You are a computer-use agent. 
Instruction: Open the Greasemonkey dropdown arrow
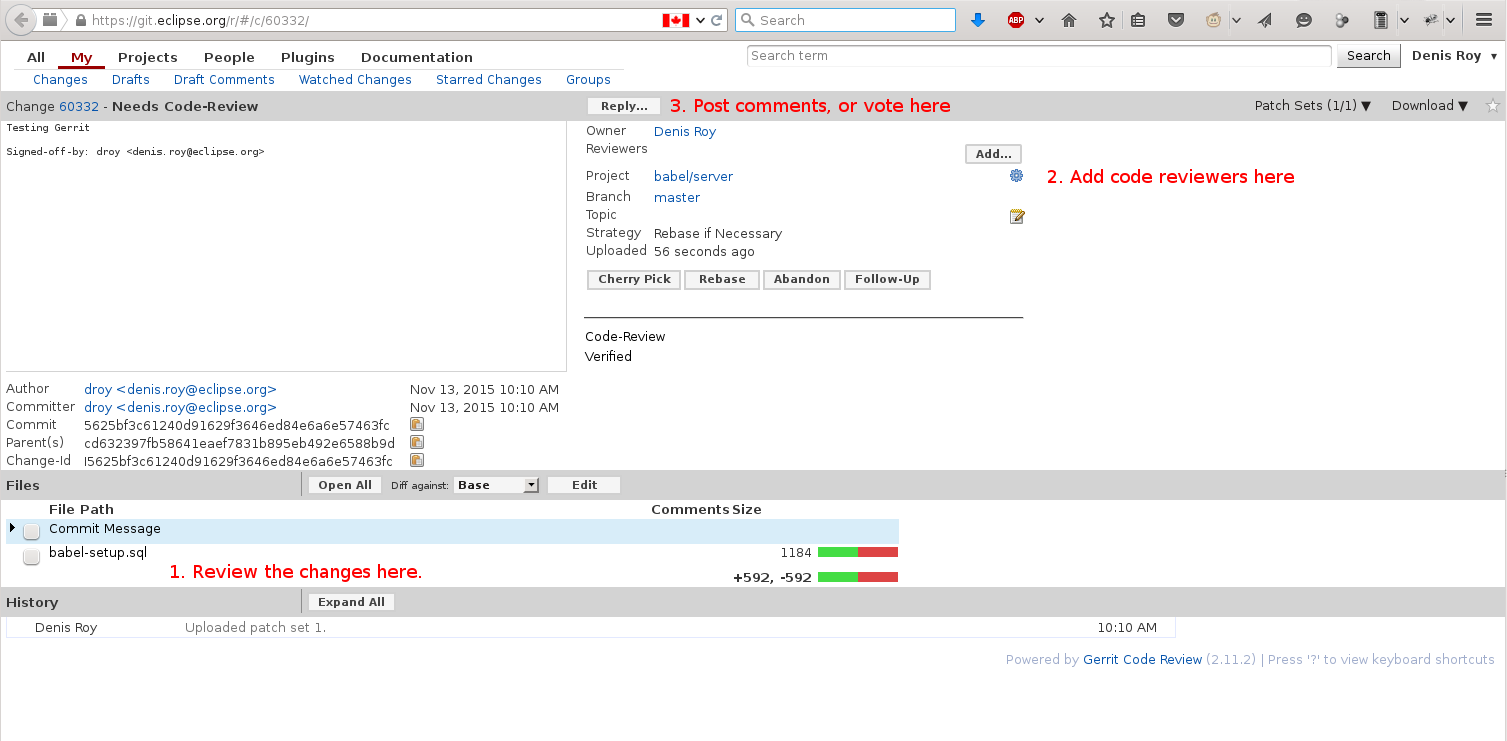click(1237, 20)
